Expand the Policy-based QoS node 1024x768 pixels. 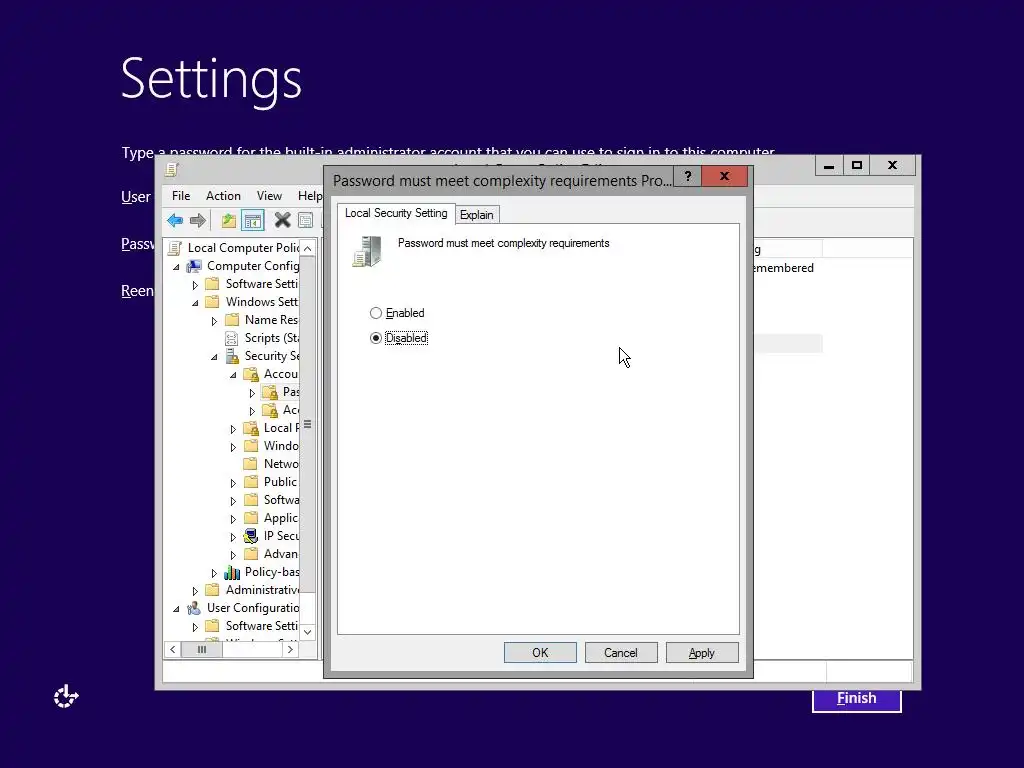click(214, 573)
